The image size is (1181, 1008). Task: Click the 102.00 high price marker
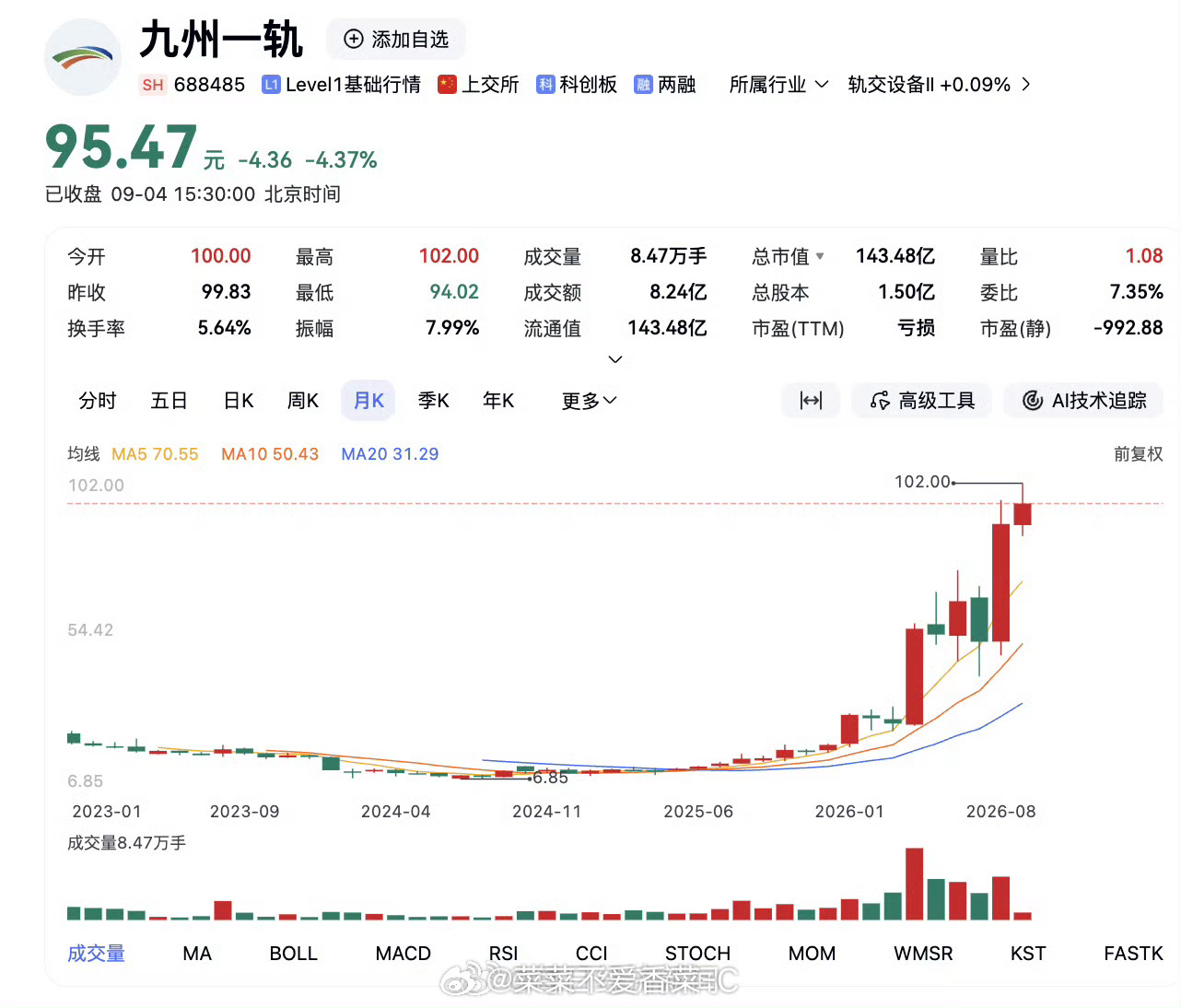click(922, 482)
